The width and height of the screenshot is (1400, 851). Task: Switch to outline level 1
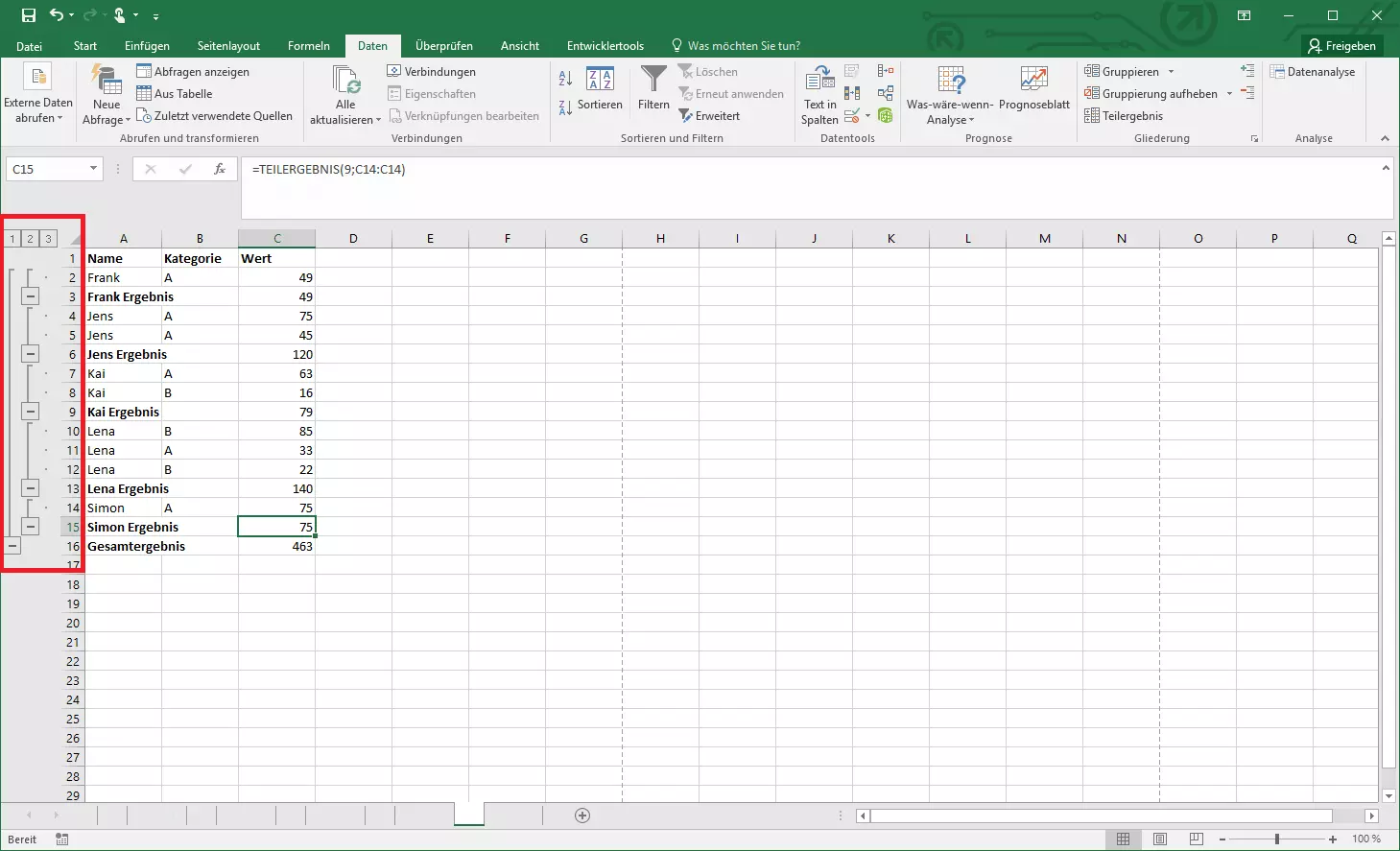(12, 239)
